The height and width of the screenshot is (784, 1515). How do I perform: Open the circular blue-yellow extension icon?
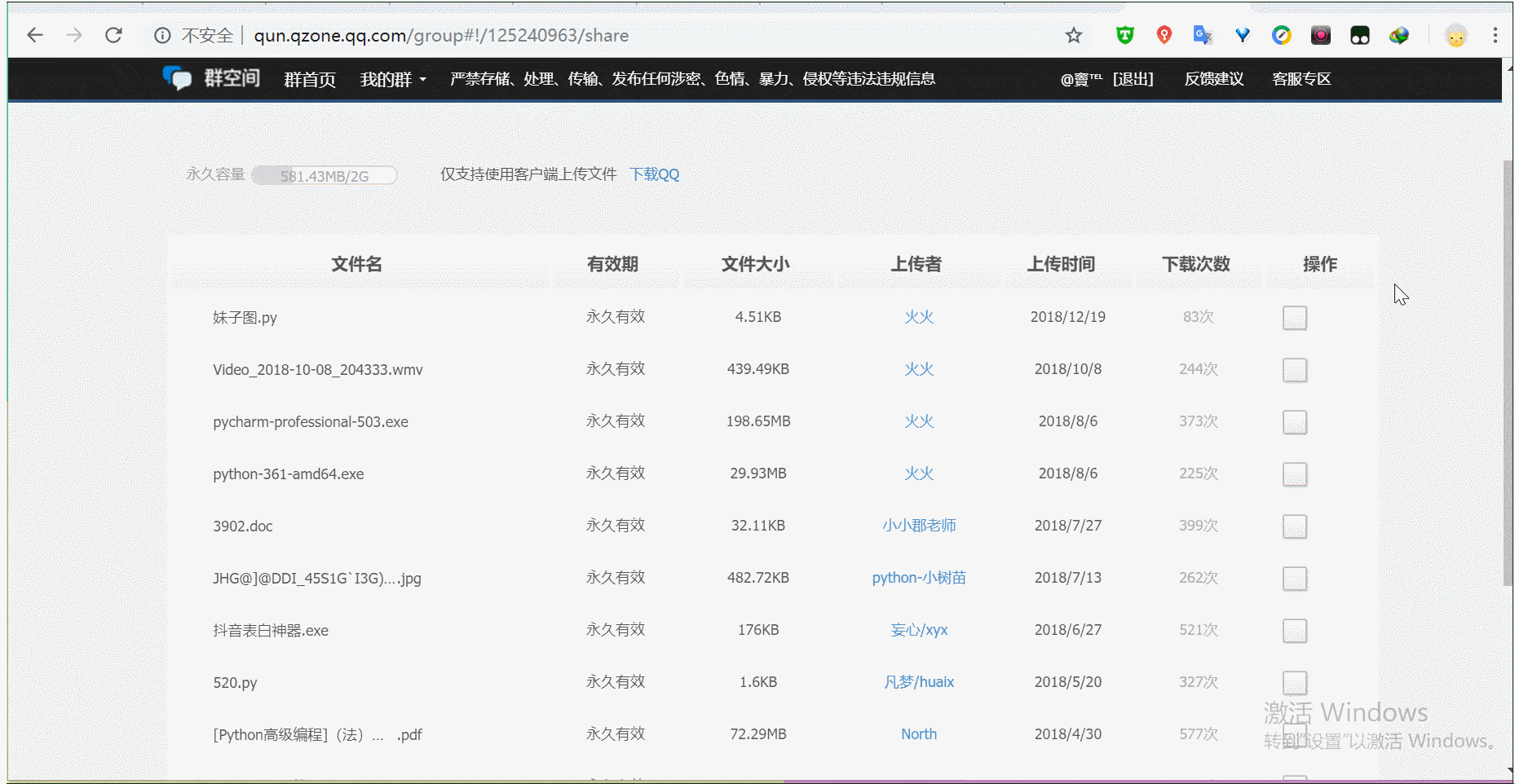click(x=1282, y=35)
